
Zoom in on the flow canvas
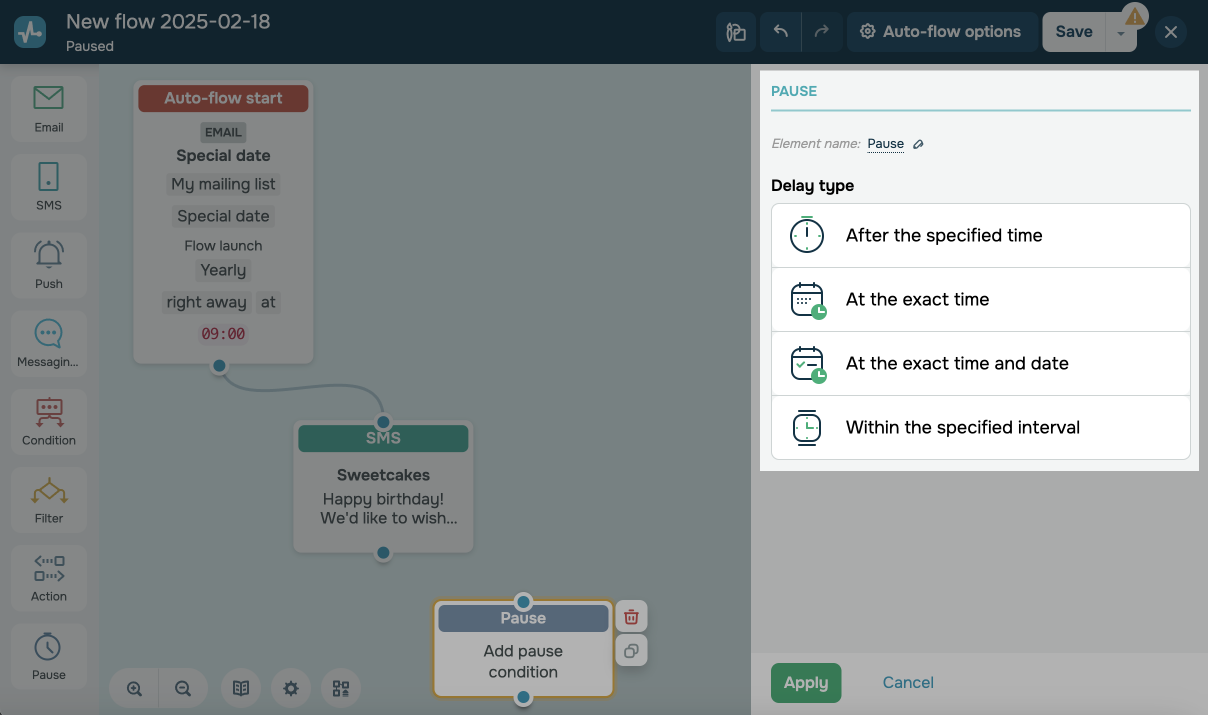tap(135, 688)
